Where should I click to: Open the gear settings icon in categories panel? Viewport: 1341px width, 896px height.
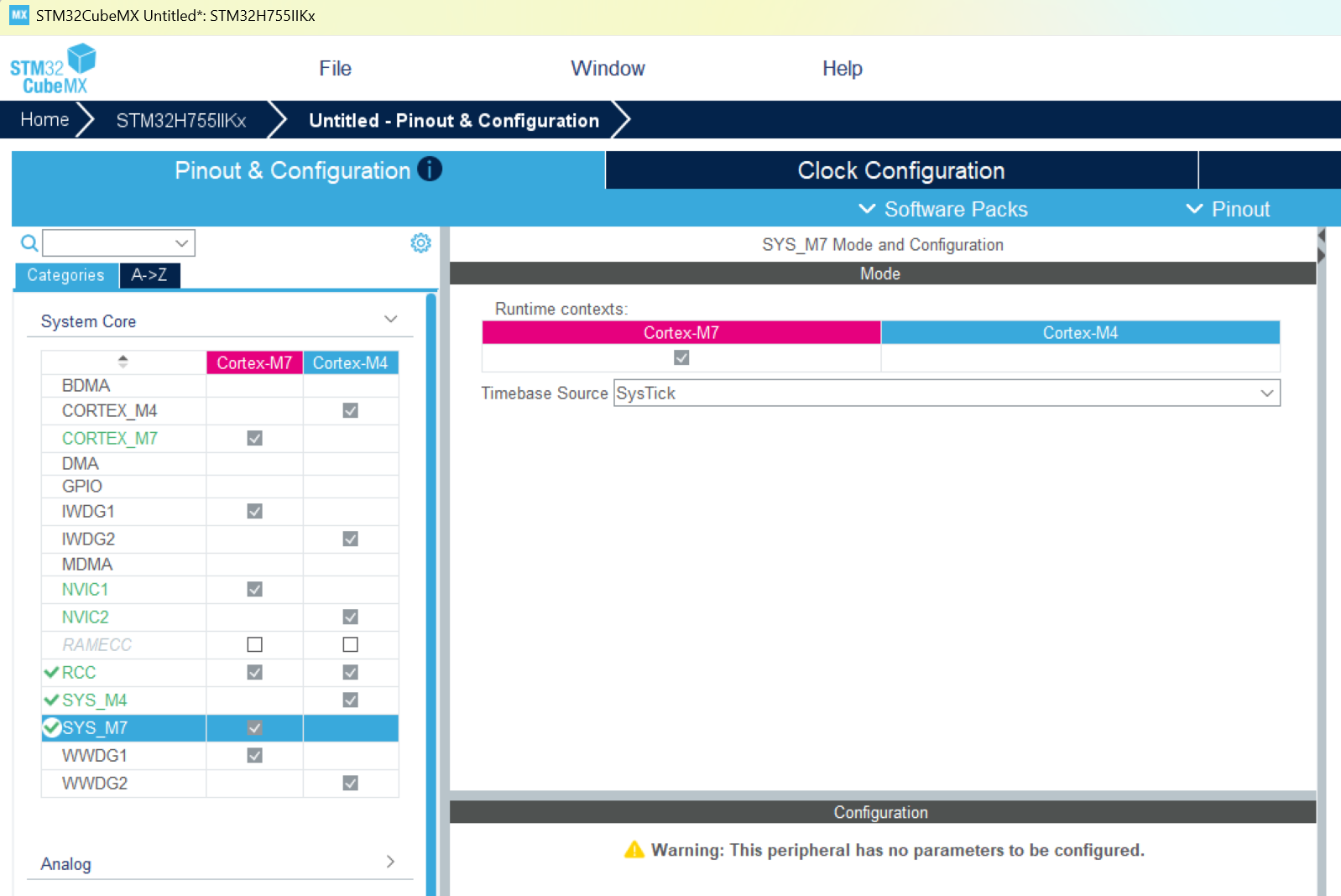(x=420, y=243)
